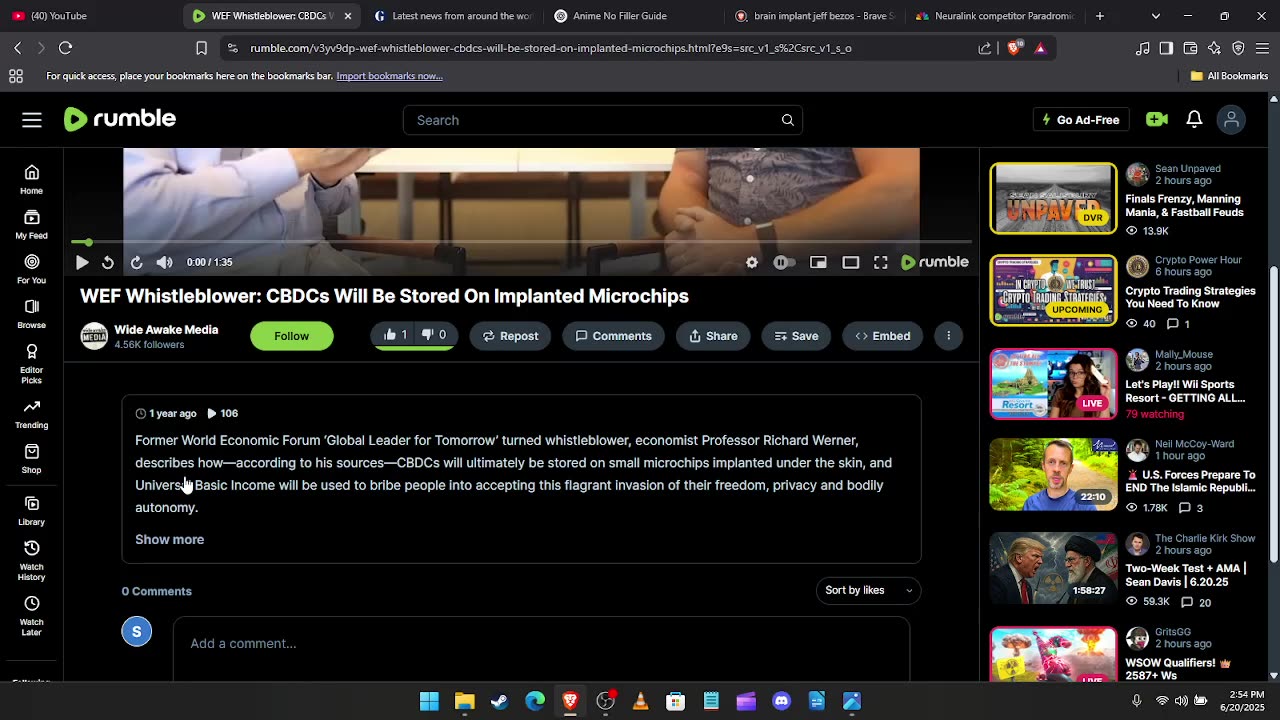This screenshot has width=1280, height=720.
Task: Switch to Neuralink competitor tab
Action: (995, 16)
